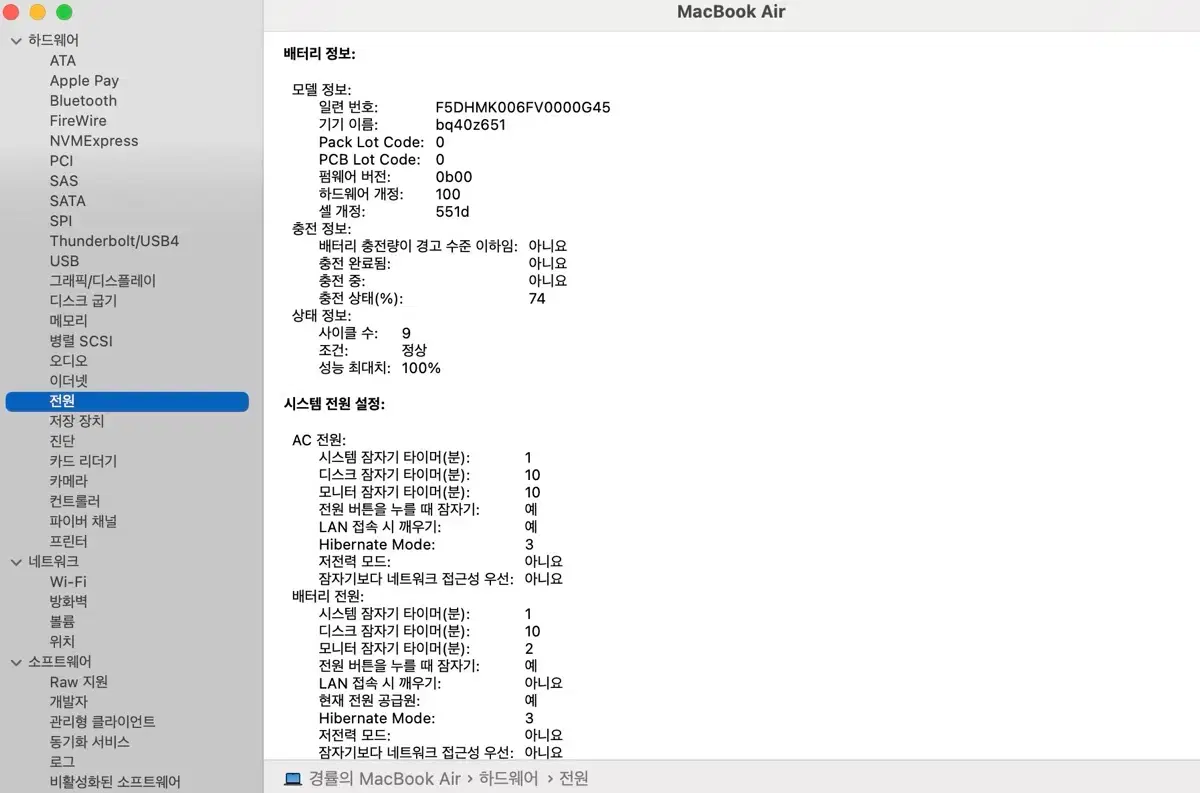
Task: Select 메모리 in the sidebar
Action: tap(69, 321)
